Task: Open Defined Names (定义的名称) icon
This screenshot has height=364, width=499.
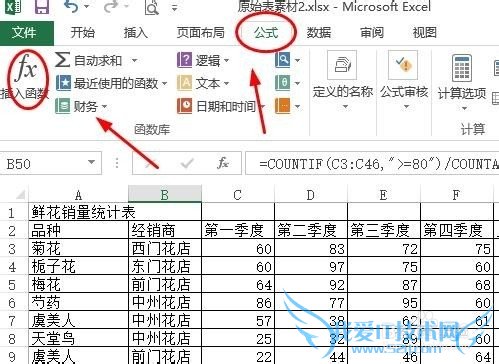Action: (342, 65)
